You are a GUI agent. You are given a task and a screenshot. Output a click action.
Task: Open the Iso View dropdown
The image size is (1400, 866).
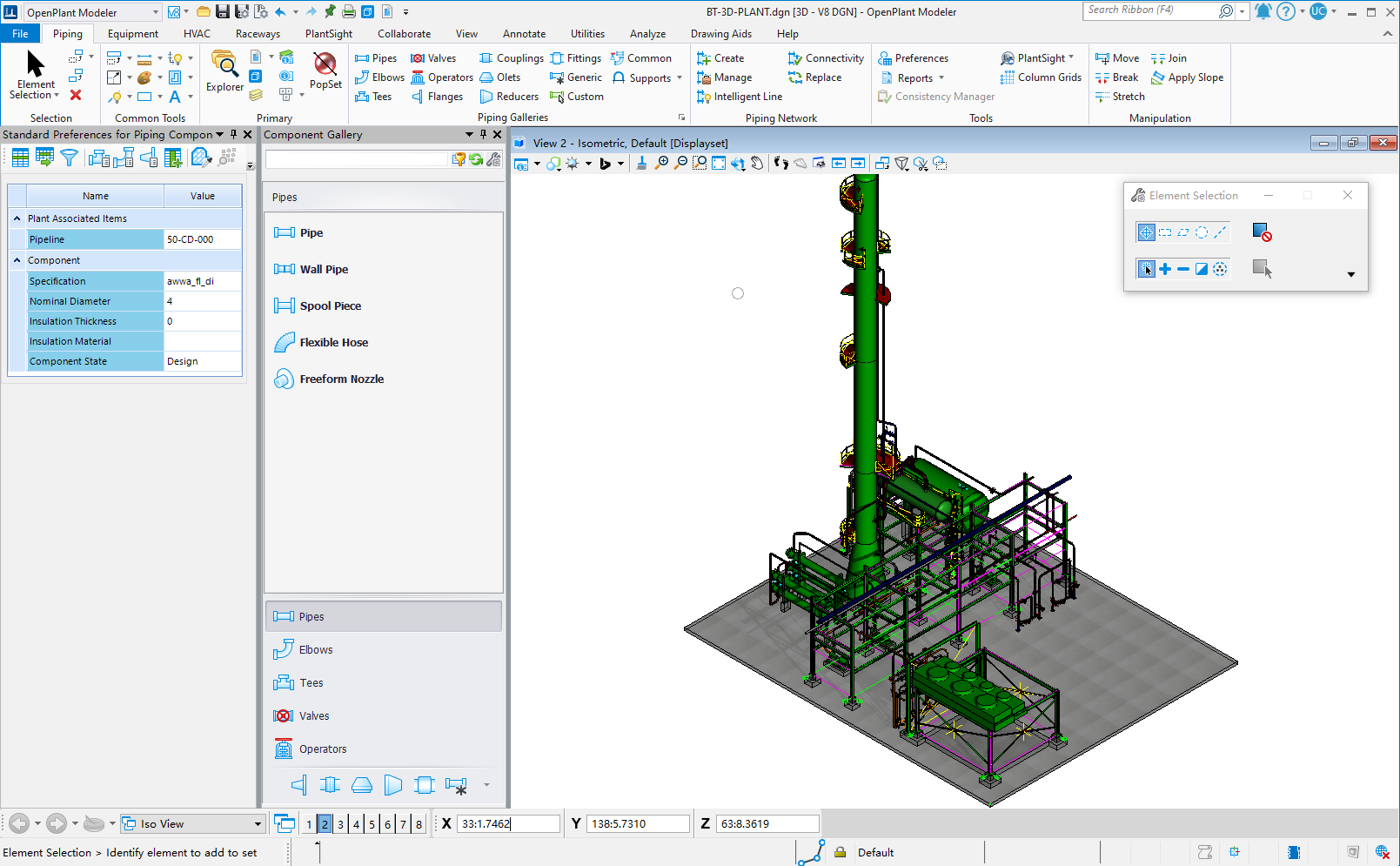(x=258, y=824)
